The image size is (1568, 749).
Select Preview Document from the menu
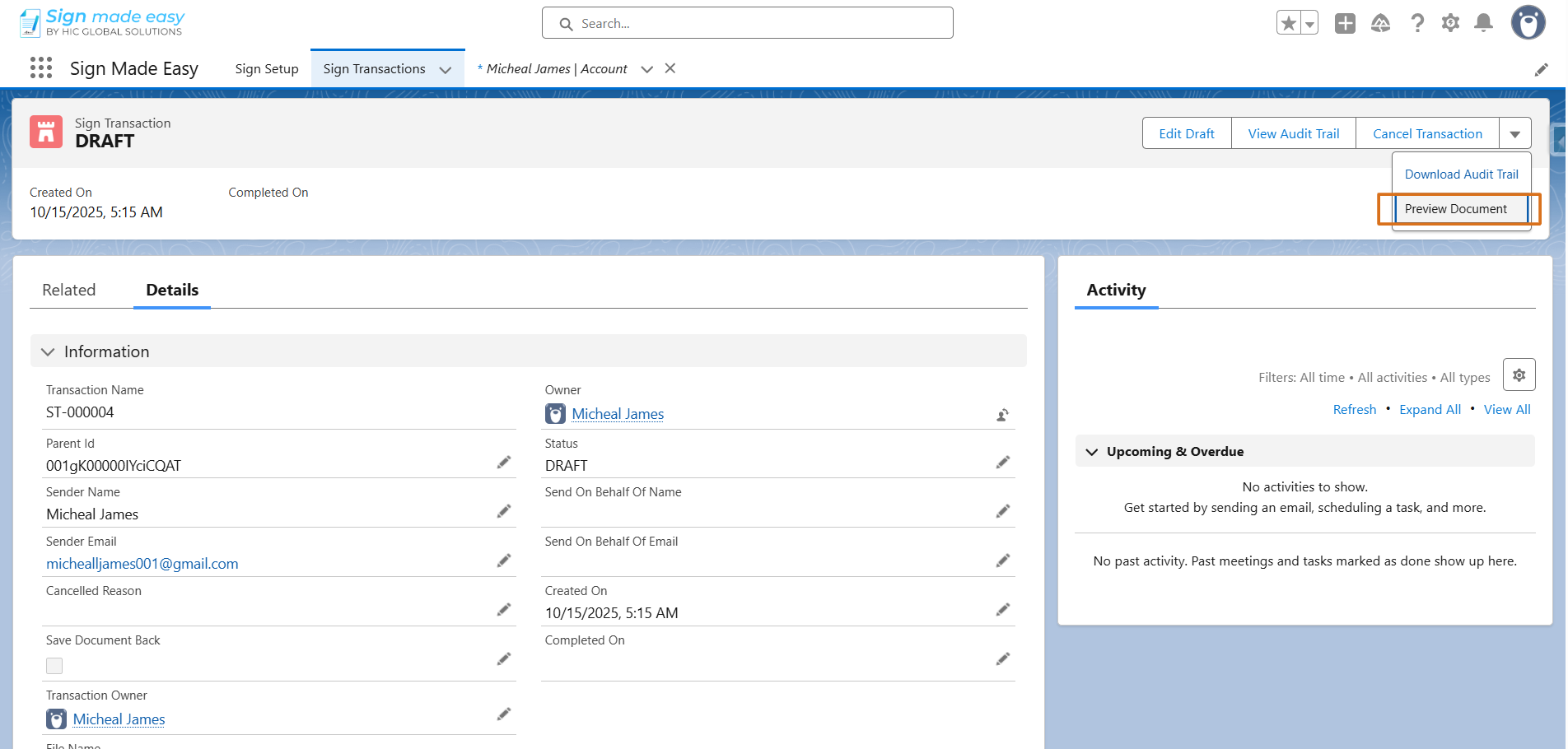1455,209
